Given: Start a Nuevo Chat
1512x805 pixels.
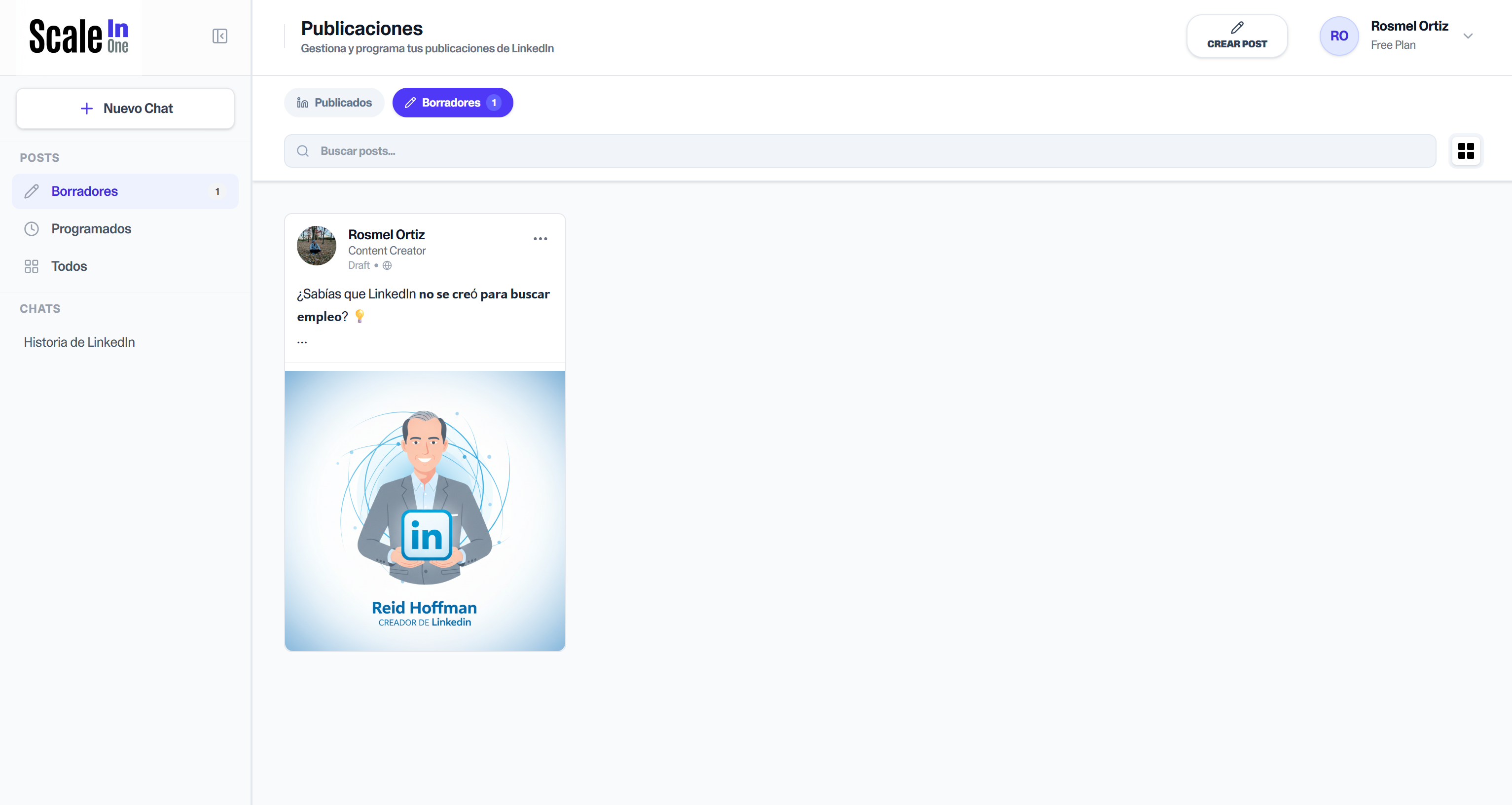Looking at the screenshot, I should [125, 109].
